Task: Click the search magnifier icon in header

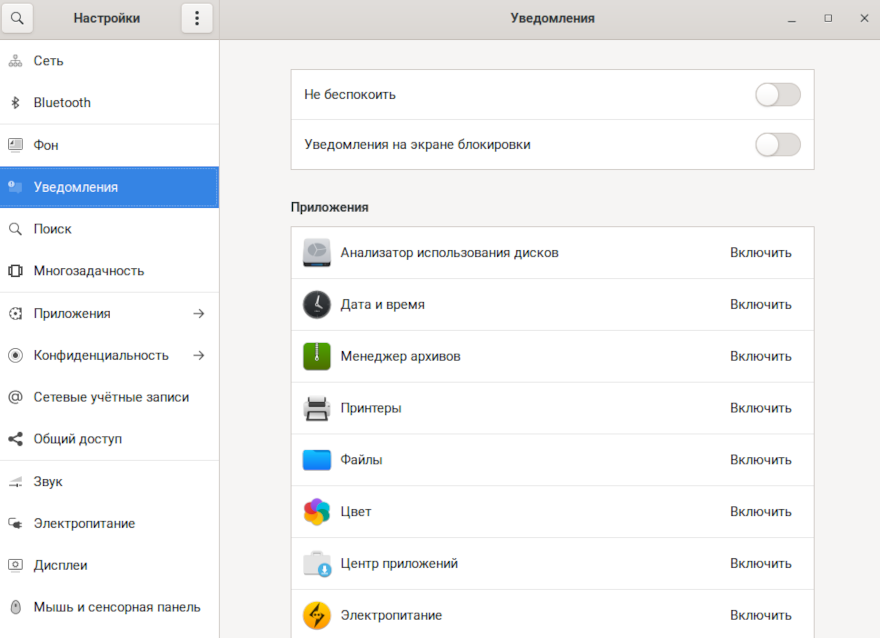Action: click(17, 18)
